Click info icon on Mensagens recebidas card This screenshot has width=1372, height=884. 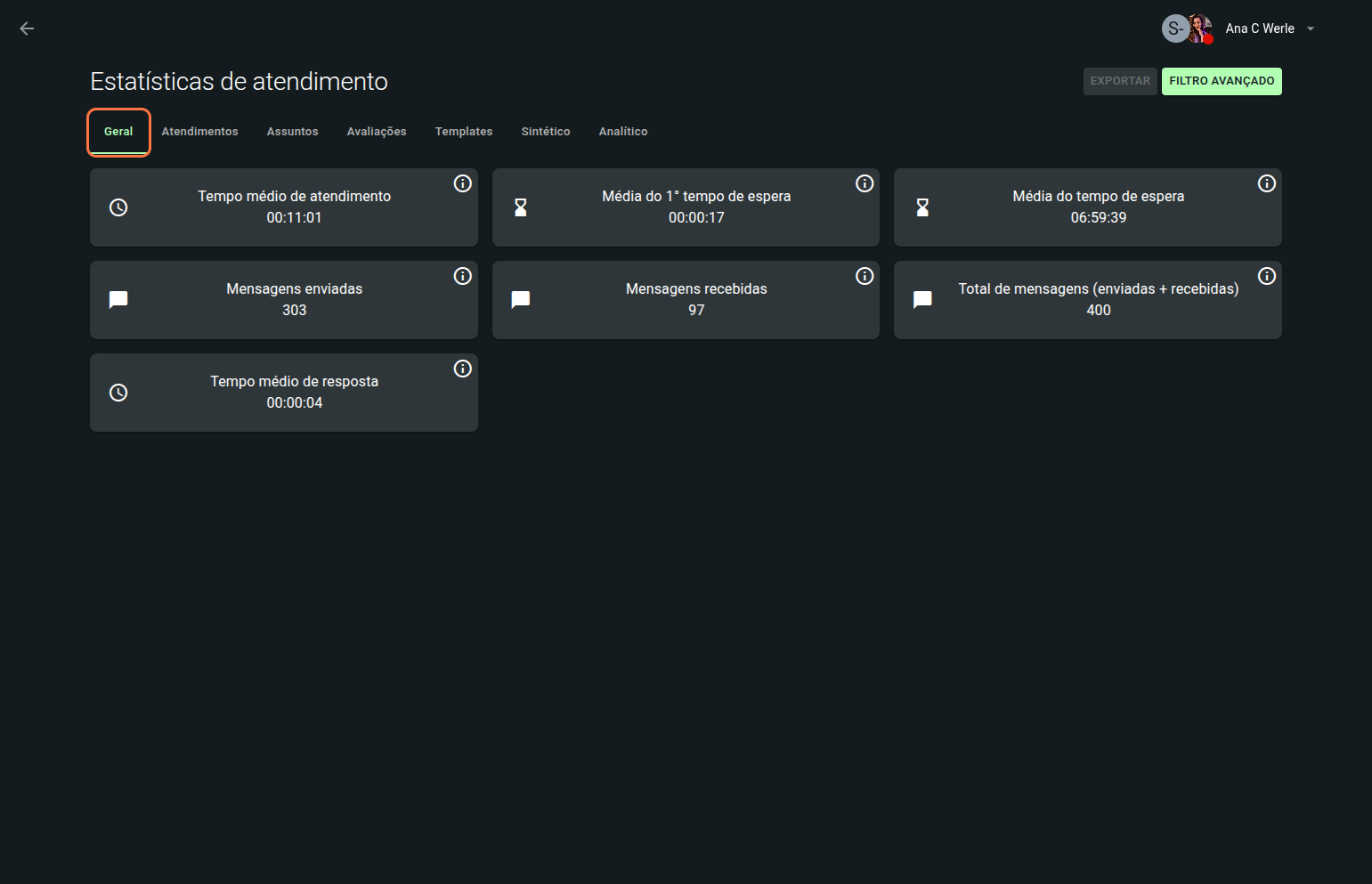point(864,276)
